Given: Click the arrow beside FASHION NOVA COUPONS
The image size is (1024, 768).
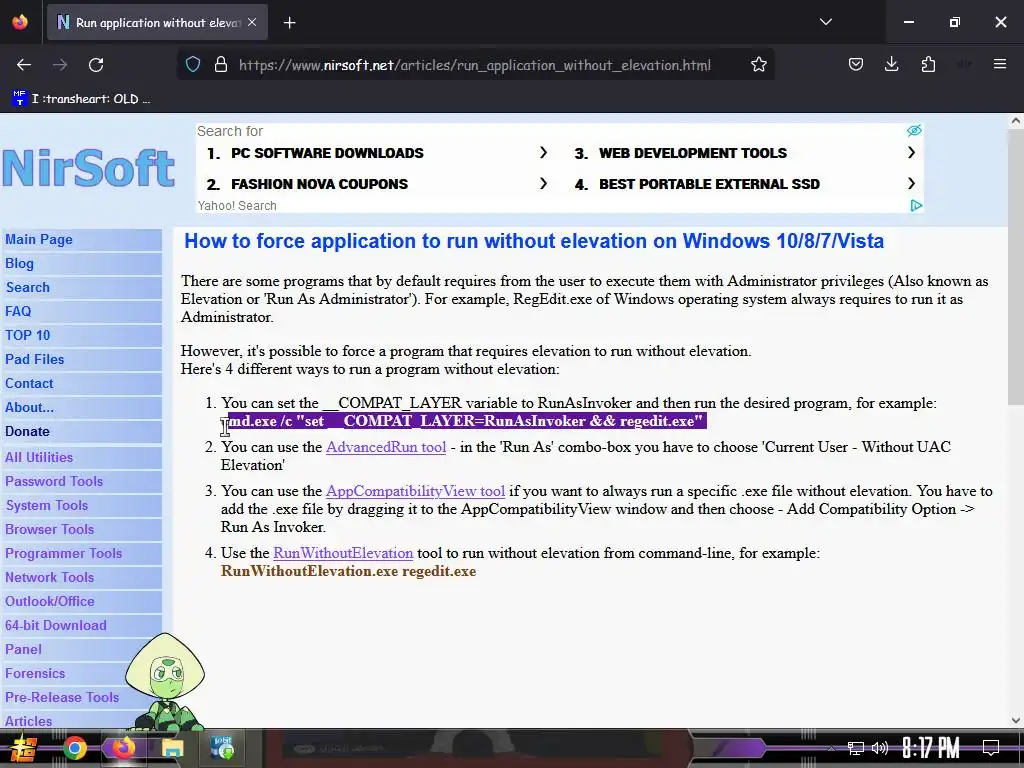Looking at the screenshot, I should tap(543, 184).
